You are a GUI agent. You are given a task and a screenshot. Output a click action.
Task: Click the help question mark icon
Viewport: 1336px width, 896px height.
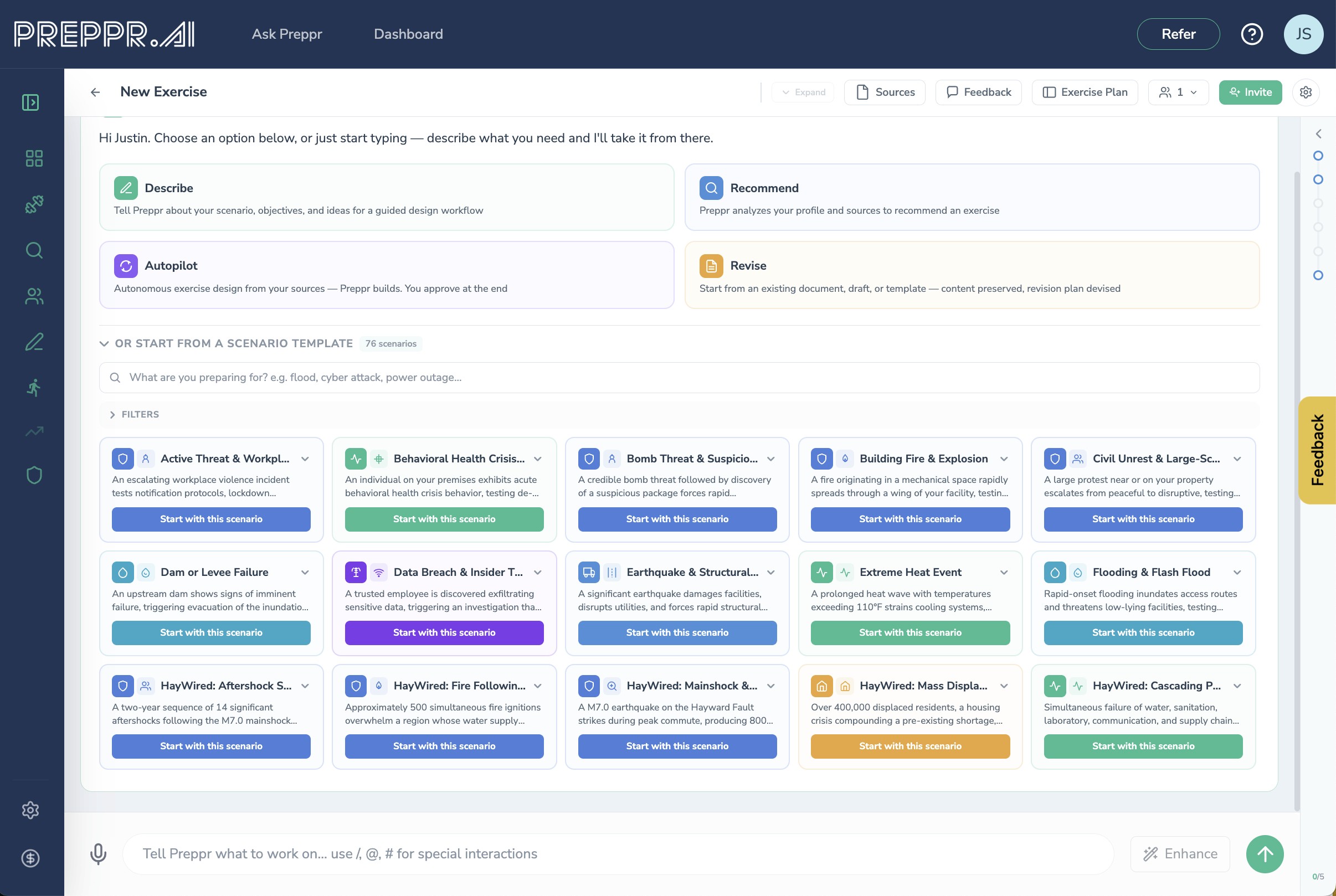click(x=1251, y=34)
